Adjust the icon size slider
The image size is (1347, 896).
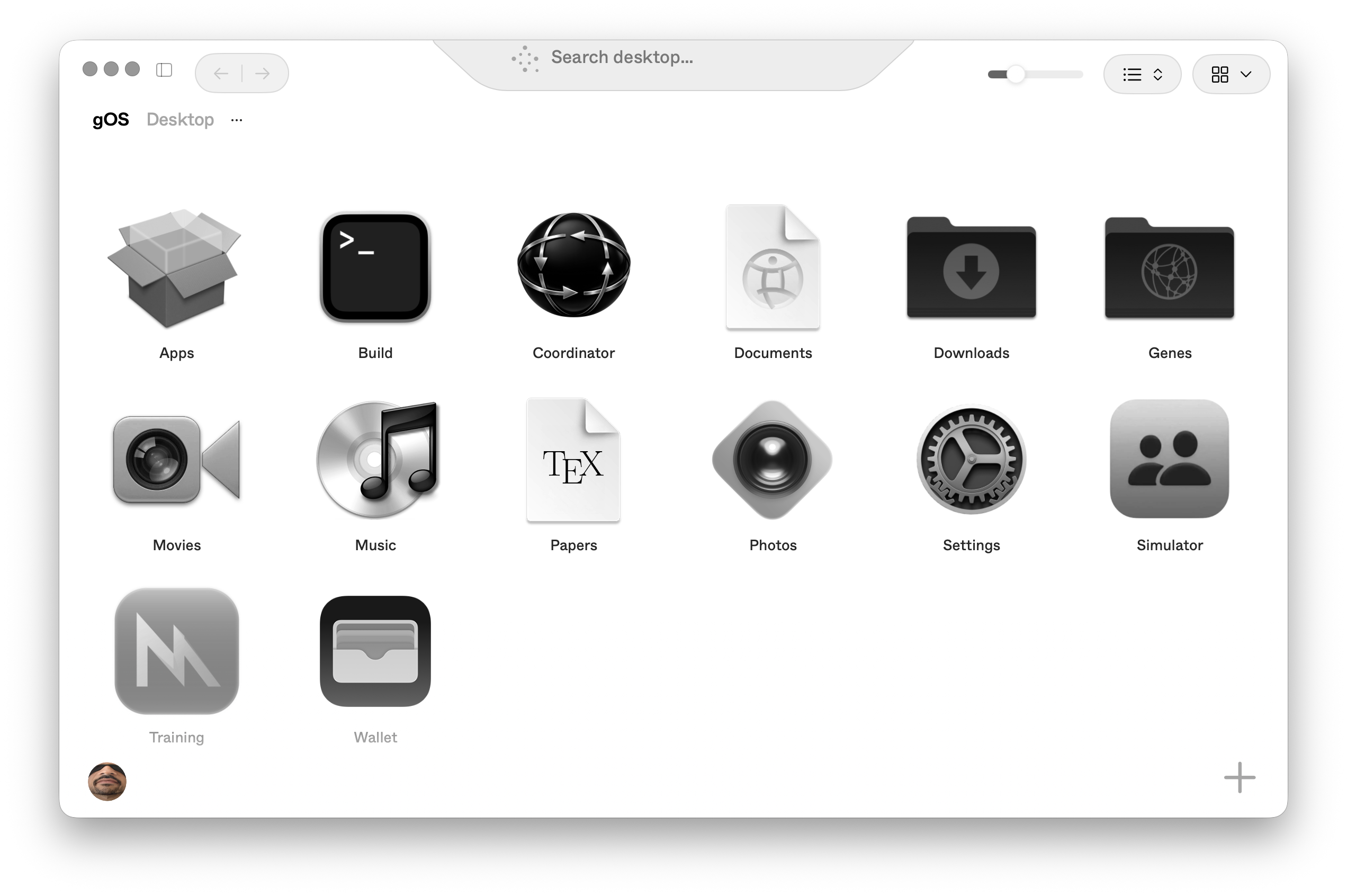1035,74
